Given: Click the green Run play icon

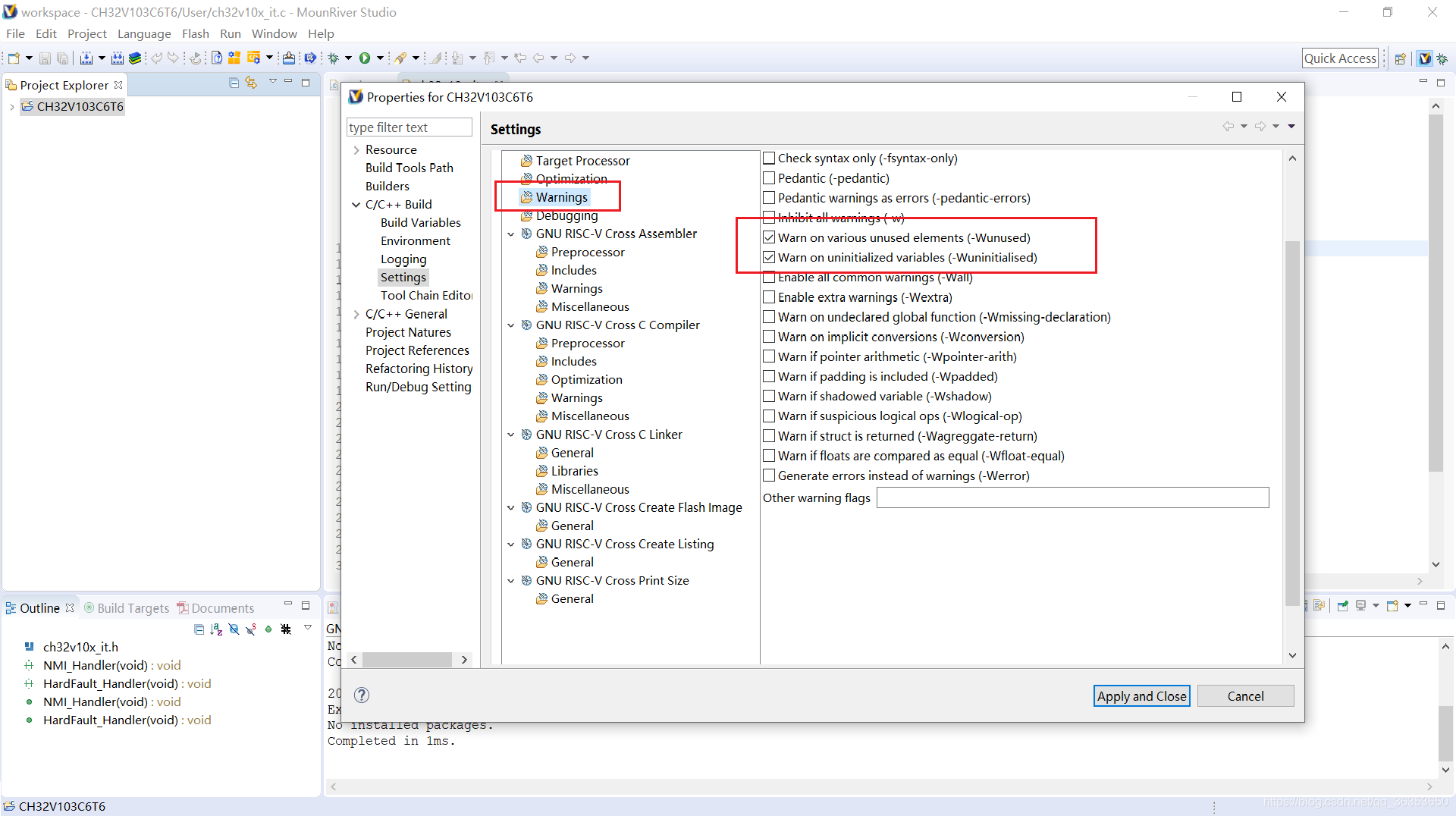Looking at the screenshot, I should pos(365,58).
